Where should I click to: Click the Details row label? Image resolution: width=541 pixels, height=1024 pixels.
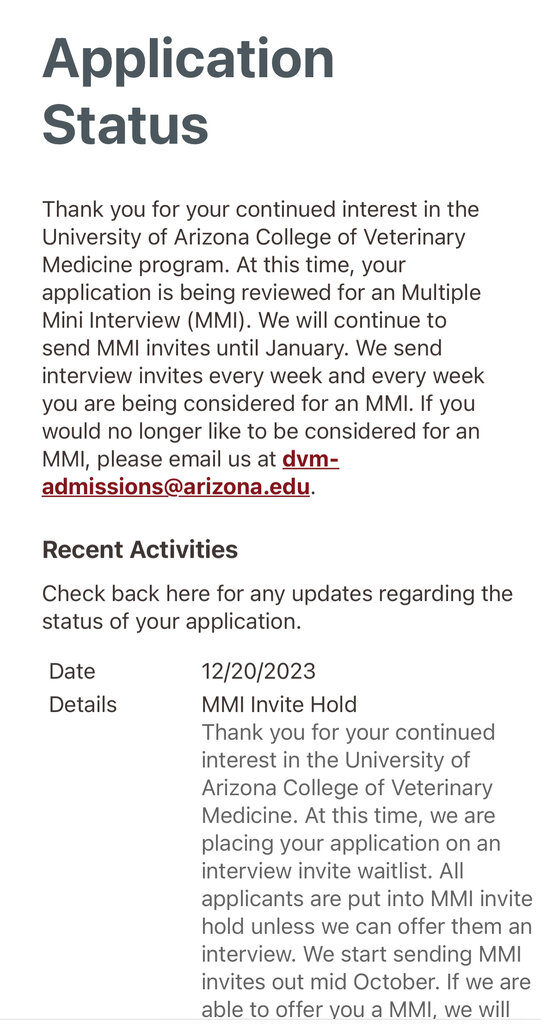(x=83, y=705)
